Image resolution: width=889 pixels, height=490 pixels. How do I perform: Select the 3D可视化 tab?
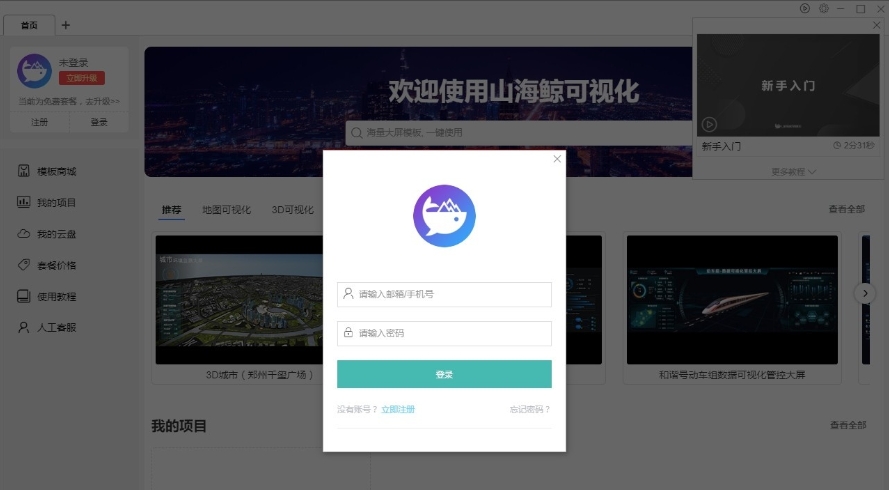tap(293, 210)
